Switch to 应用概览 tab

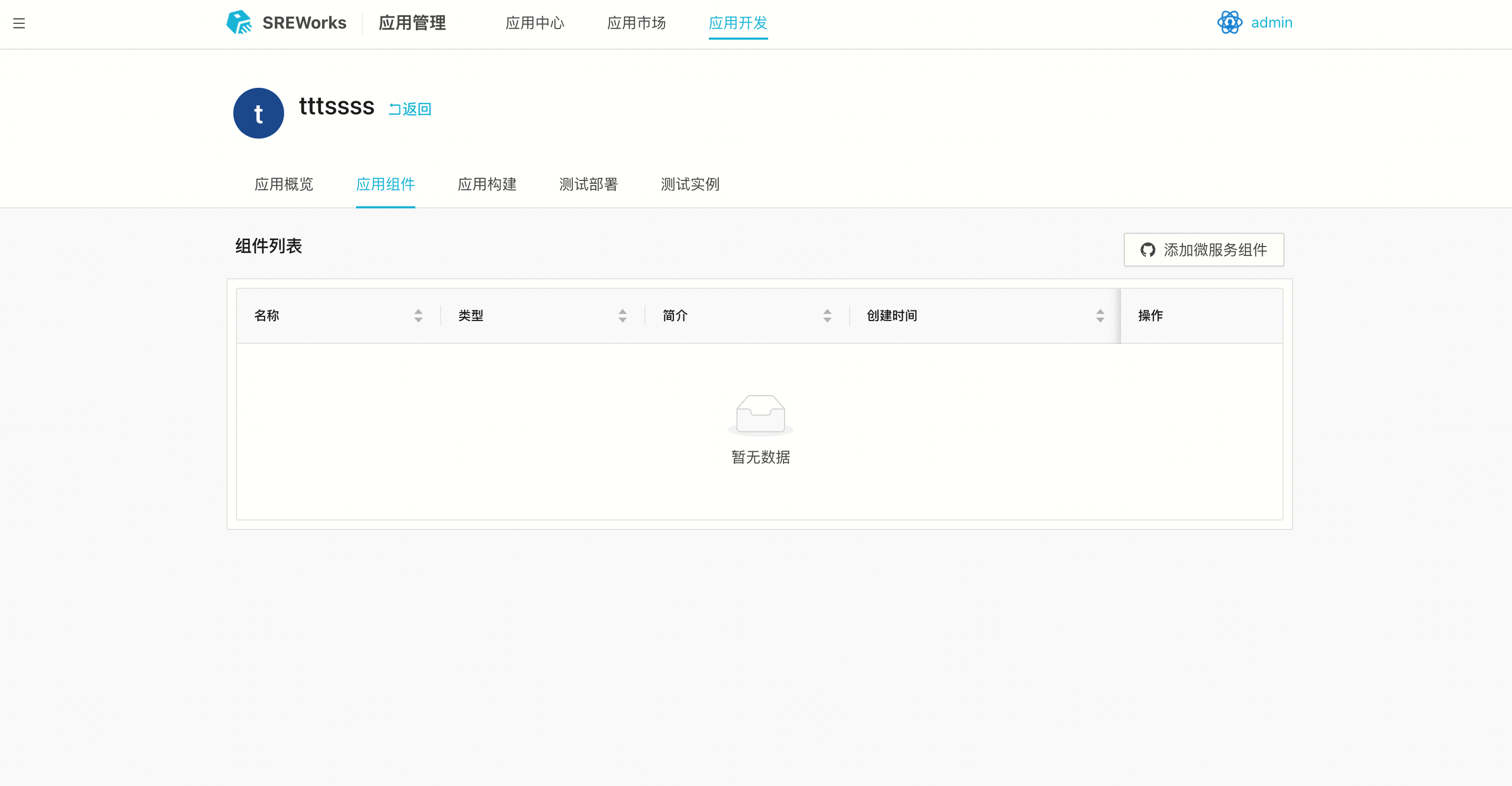284,184
